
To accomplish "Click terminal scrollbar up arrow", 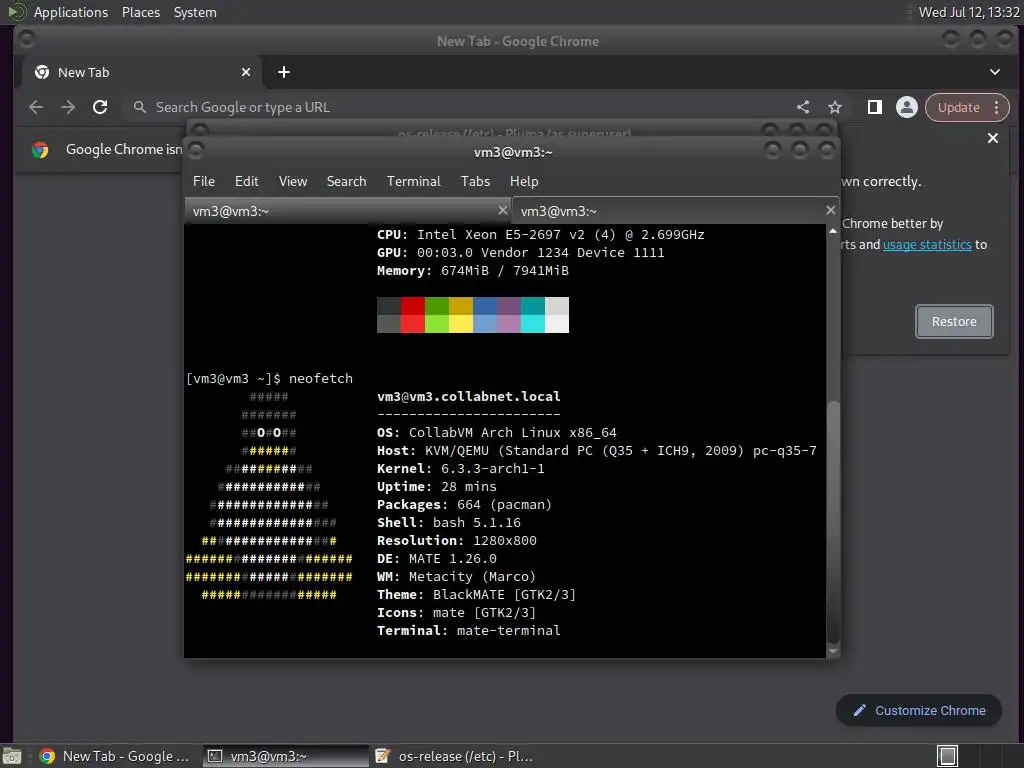I will pyautogui.click(x=833, y=231).
